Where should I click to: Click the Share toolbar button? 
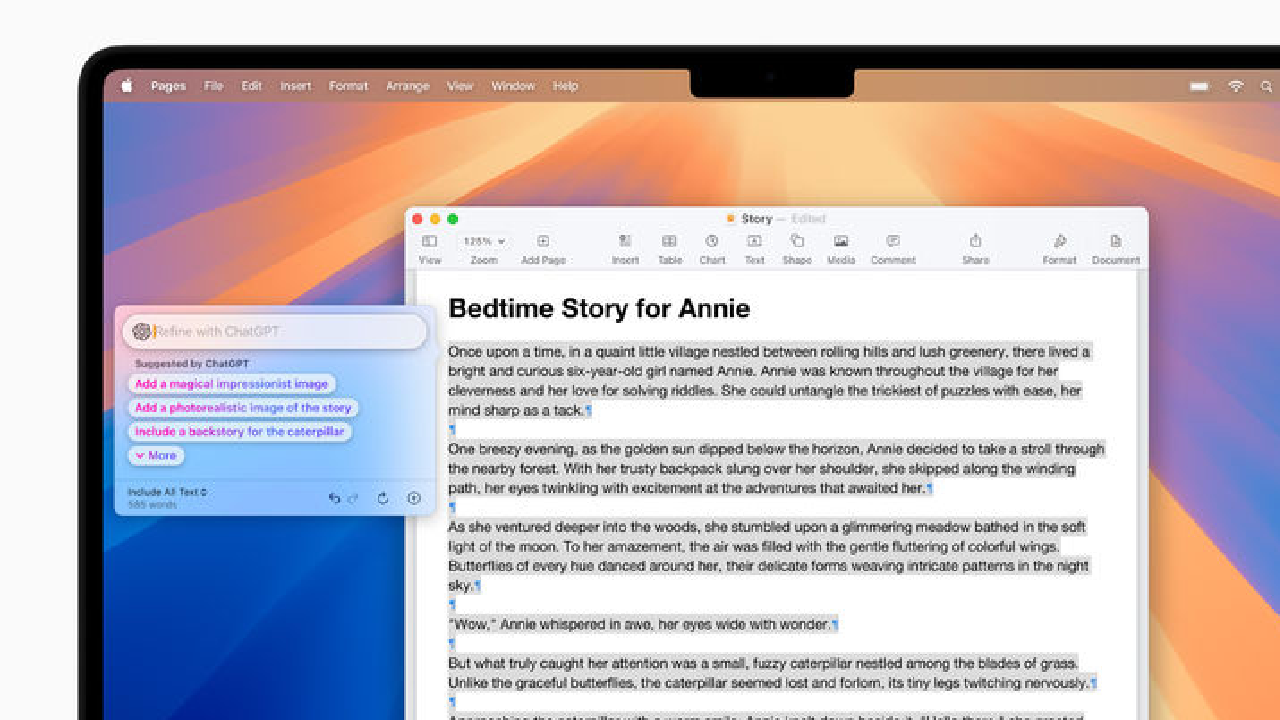pyautogui.click(x=975, y=249)
